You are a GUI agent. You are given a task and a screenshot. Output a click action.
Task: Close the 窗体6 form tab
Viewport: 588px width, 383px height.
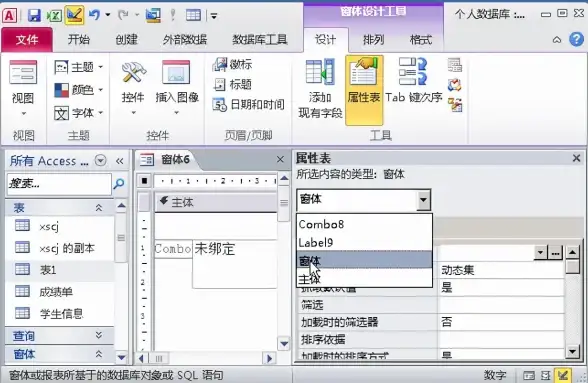tap(280, 159)
